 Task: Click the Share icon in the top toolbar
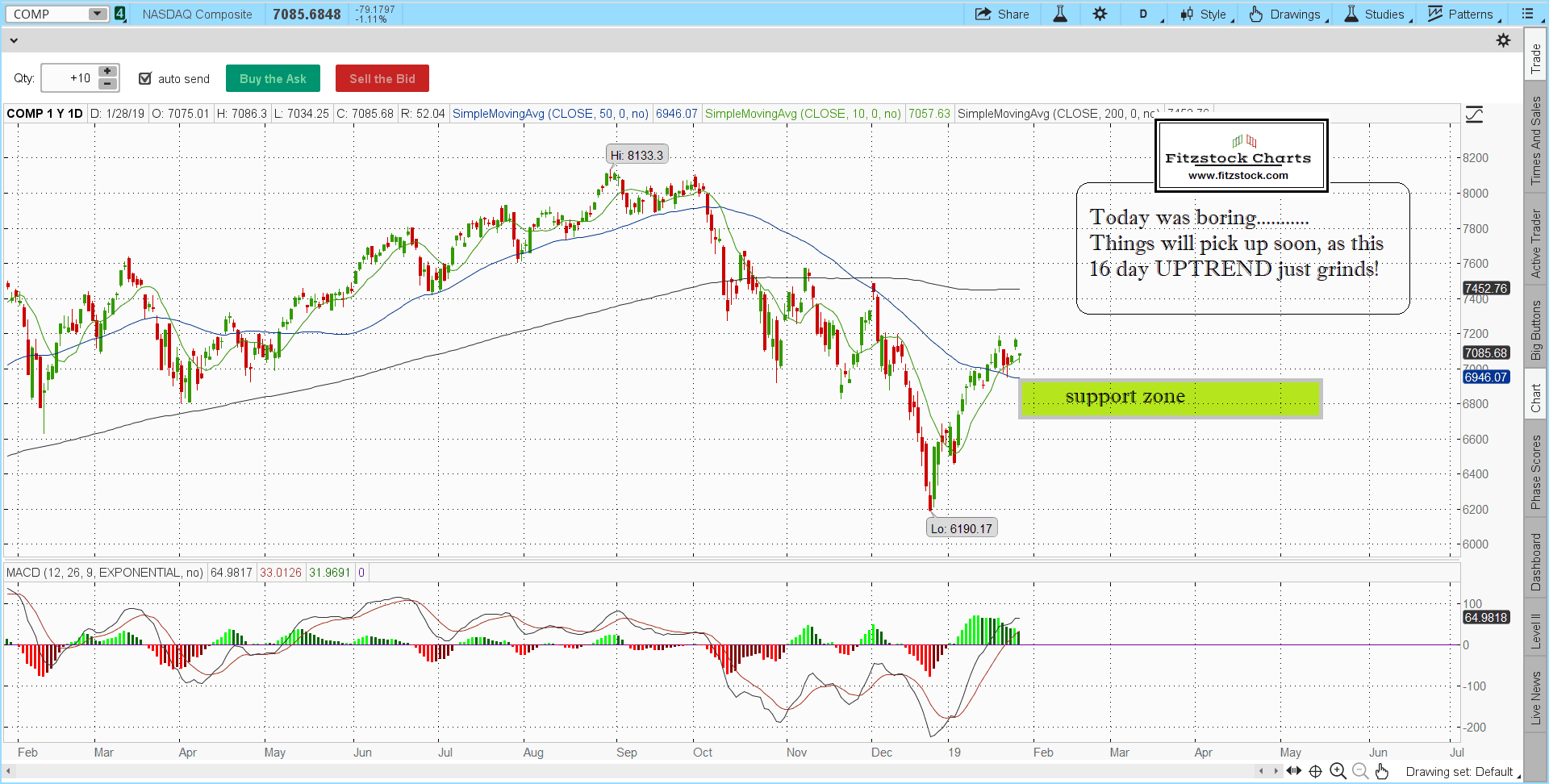point(1001,14)
